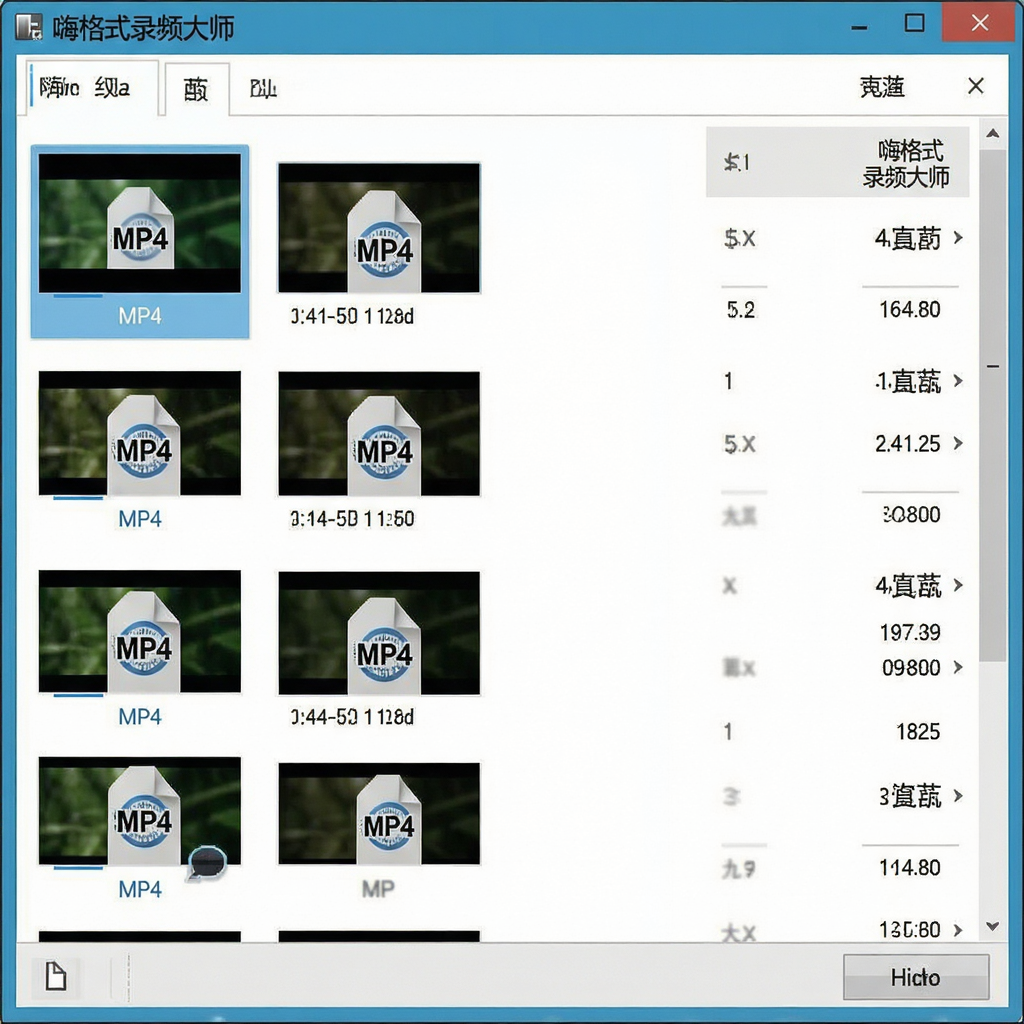This screenshot has height=1024, width=1024.
Task: Click the value 1825
Action: pos(918,731)
